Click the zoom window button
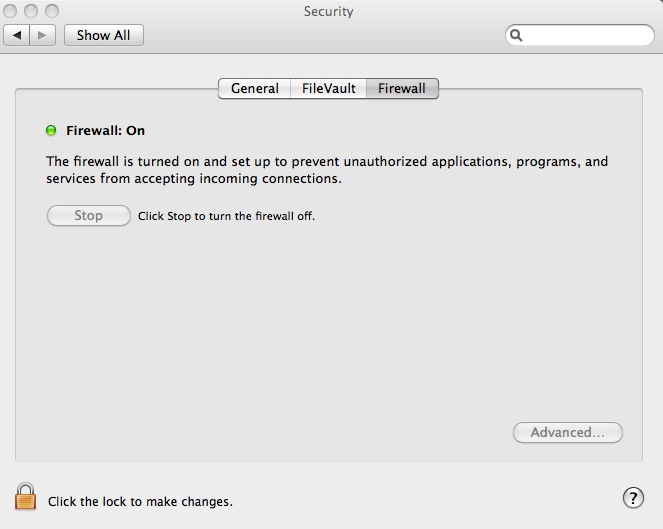This screenshot has height=529, width=663. pyautogui.click(x=52, y=11)
